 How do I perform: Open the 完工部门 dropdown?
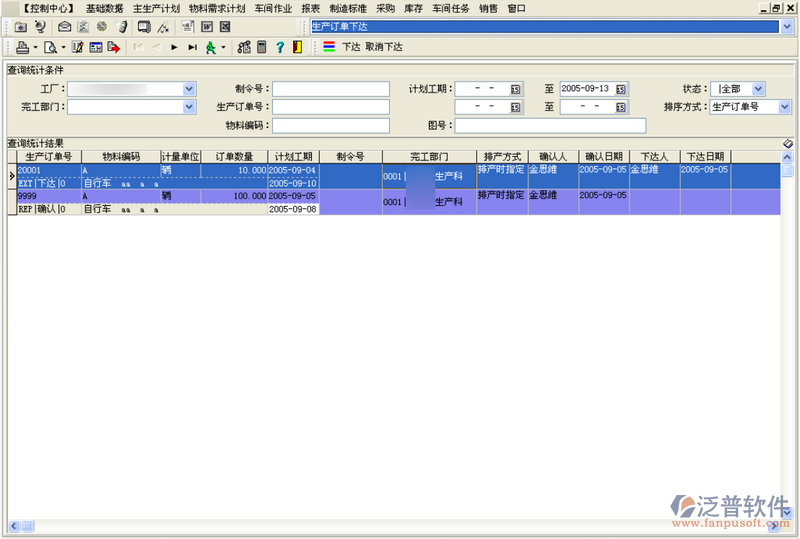click(x=189, y=107)
